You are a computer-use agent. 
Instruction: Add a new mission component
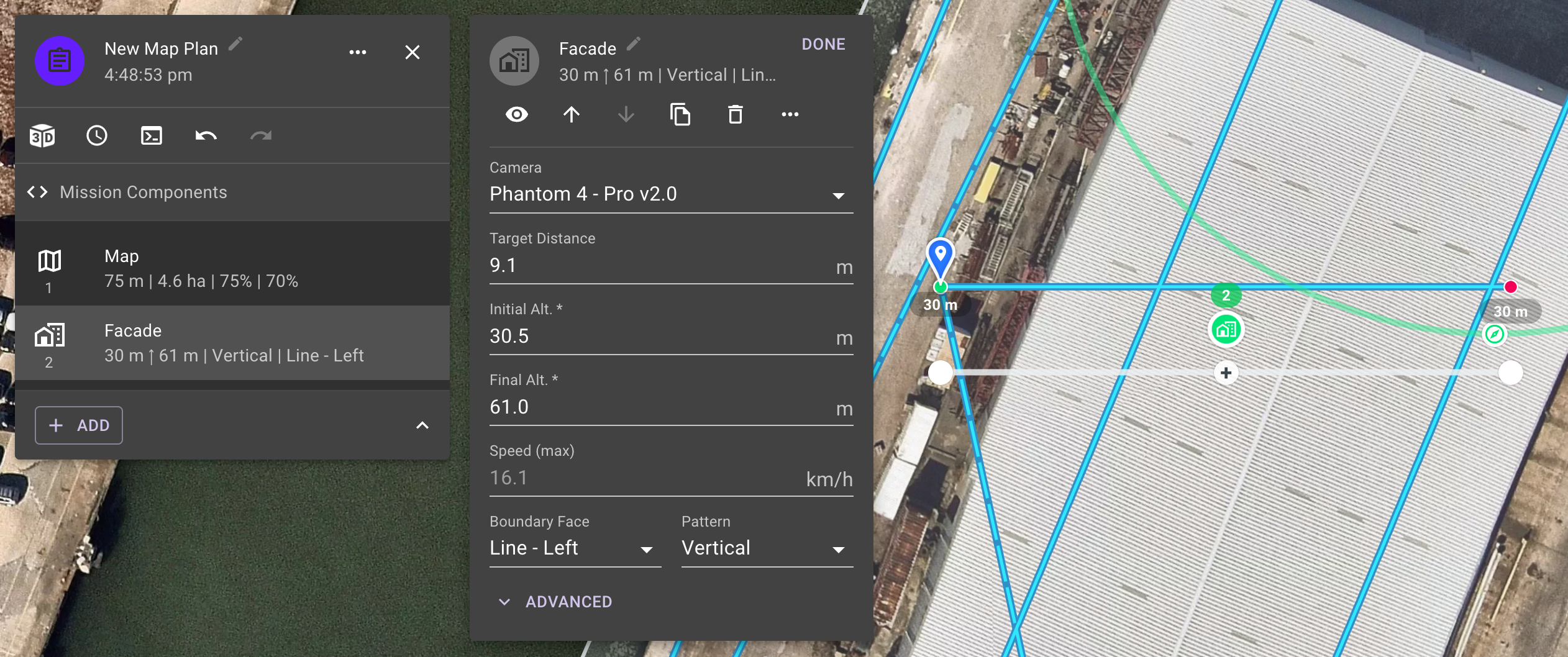click(79, 425)
